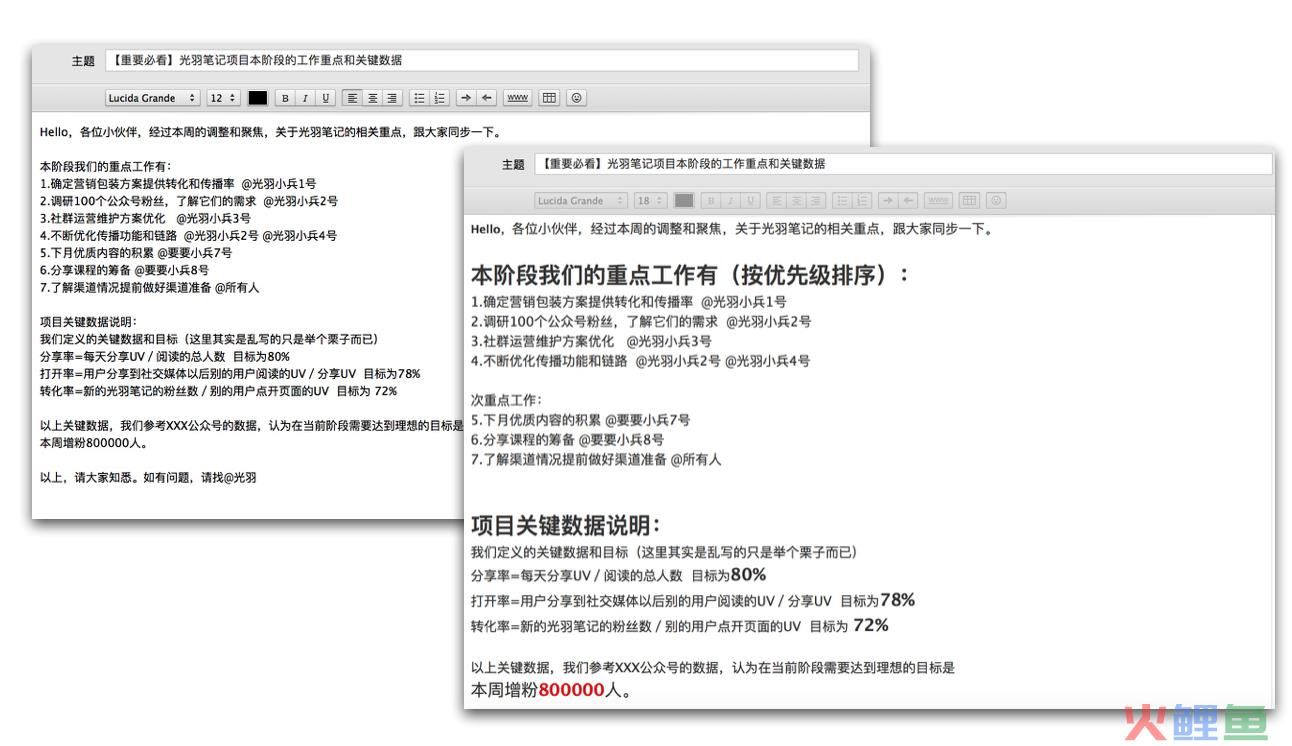Increase indent with right arrow in front window
The image size is (1292, 746).
point(888,201)
